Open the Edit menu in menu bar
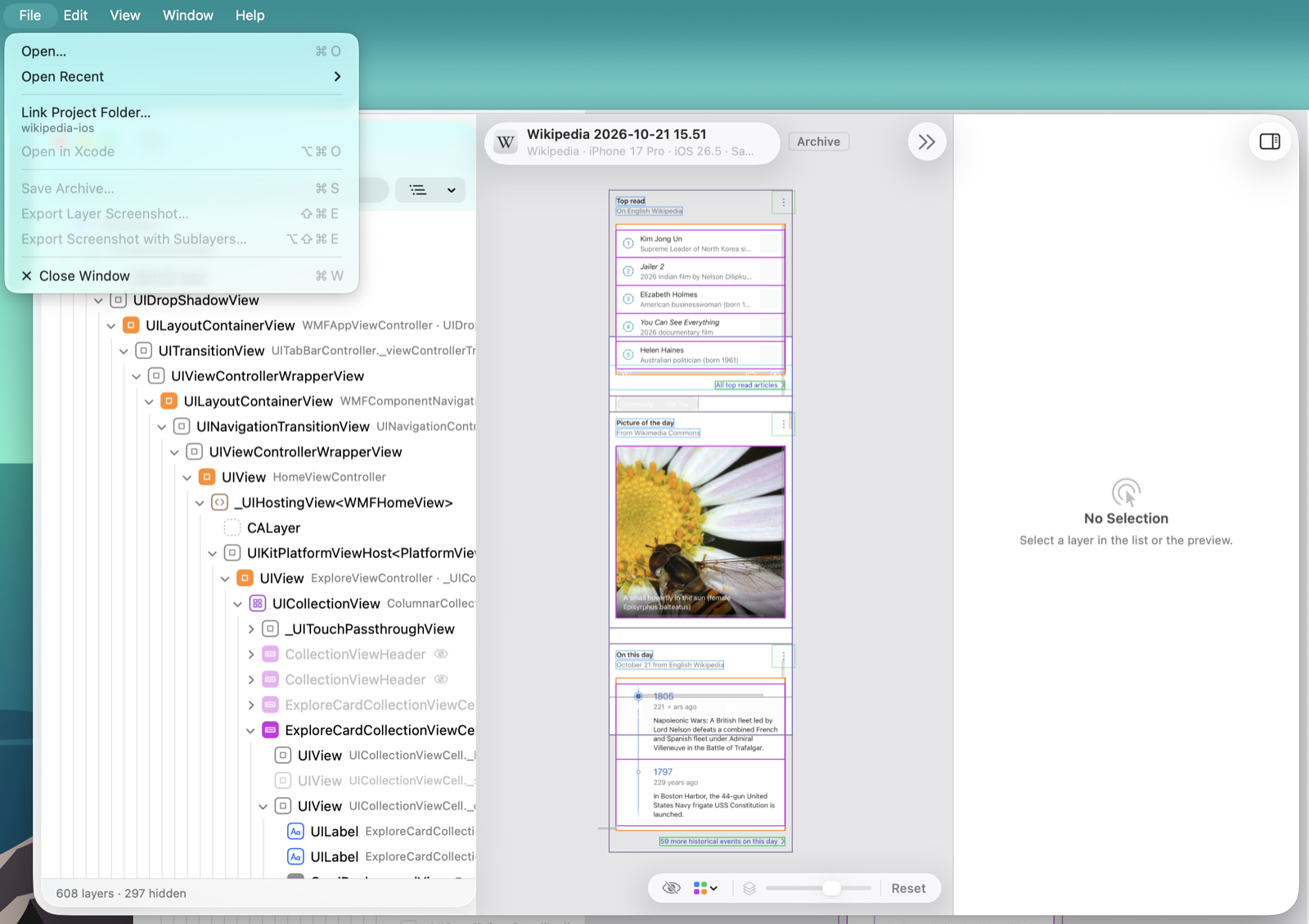1309x924 pixels. coord(75,16)
